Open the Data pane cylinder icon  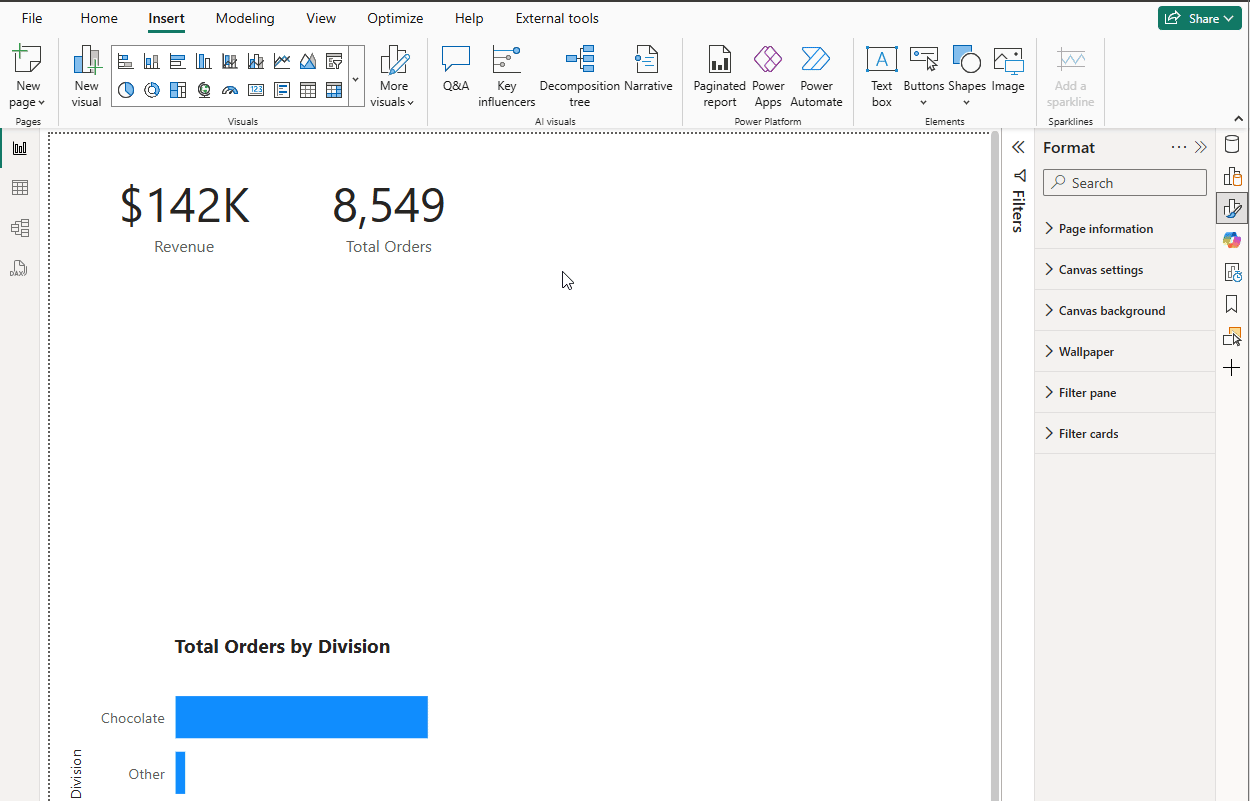tap(1232, 145)
